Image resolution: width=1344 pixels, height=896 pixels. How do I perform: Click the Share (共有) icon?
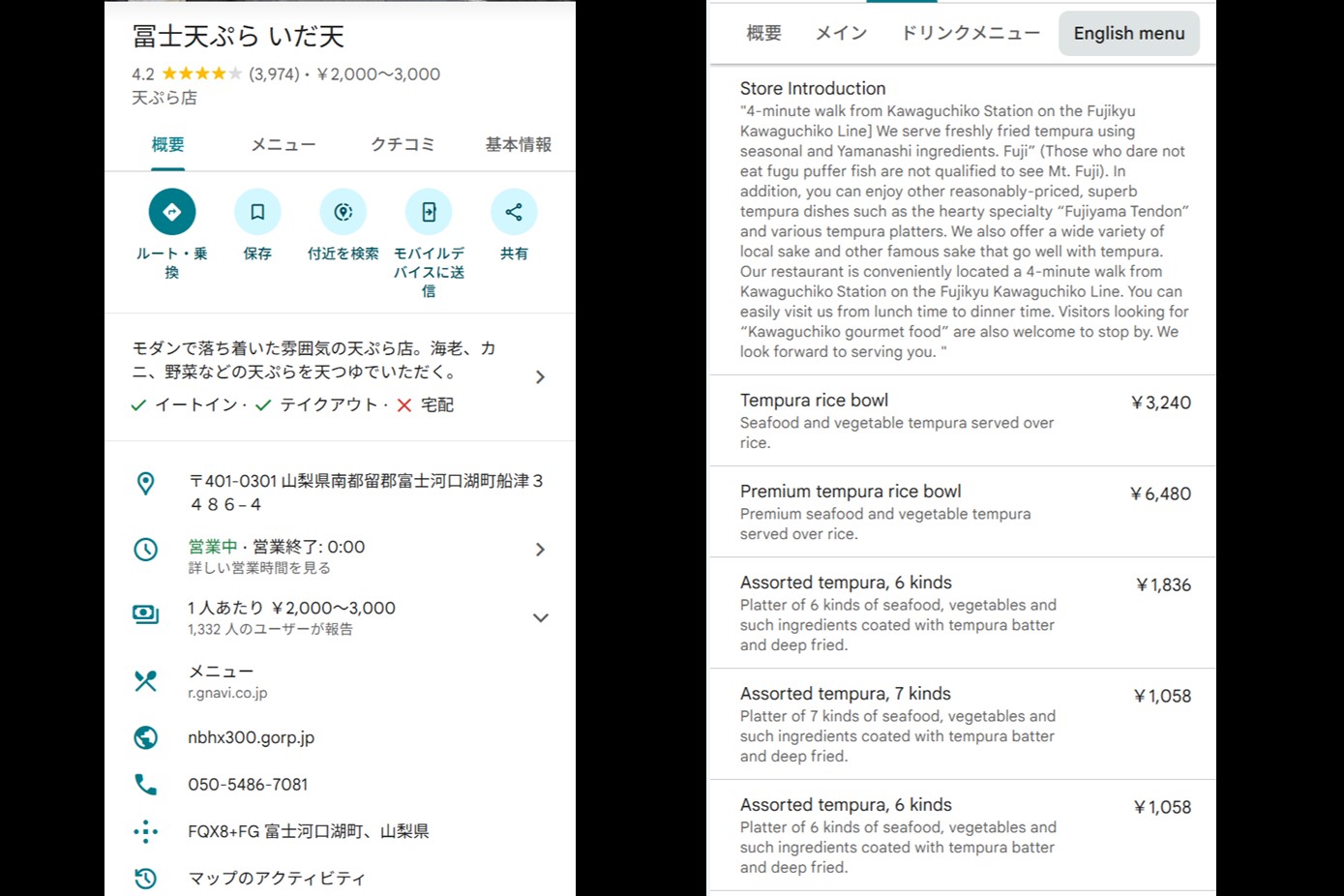coord(514,212)
